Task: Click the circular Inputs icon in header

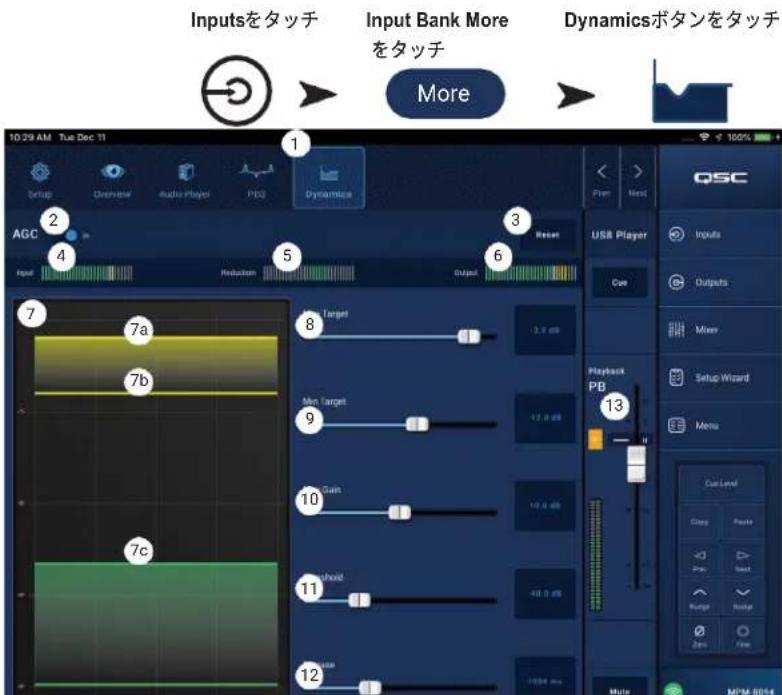Action: [236, 91]
